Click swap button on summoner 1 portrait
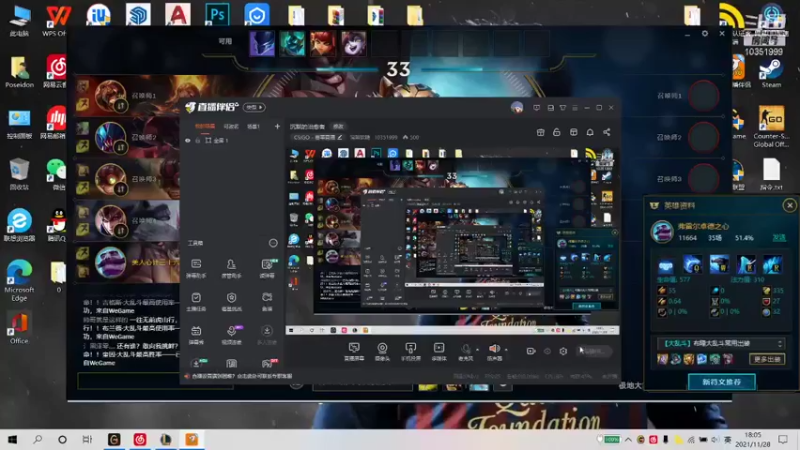 coord(121,106)
